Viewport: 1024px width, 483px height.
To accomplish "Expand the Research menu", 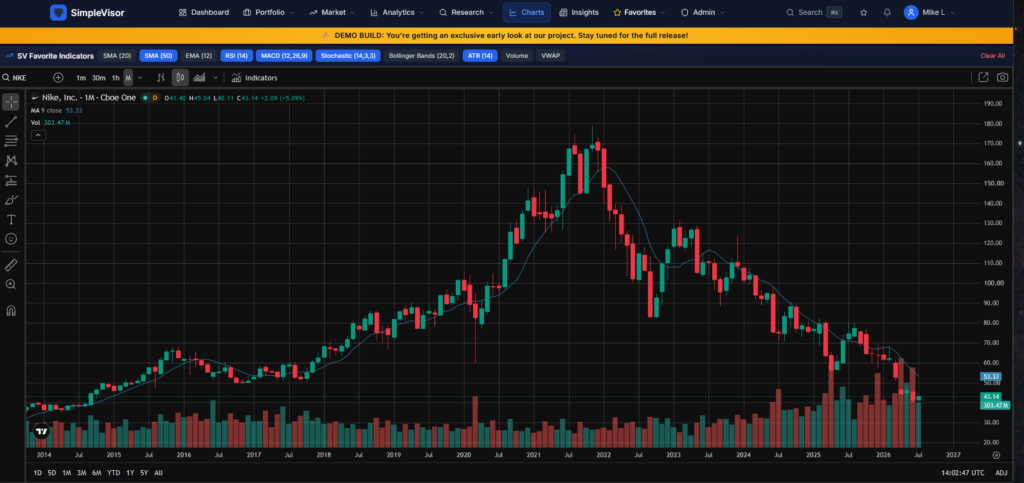I will click(x=466, y=12).
